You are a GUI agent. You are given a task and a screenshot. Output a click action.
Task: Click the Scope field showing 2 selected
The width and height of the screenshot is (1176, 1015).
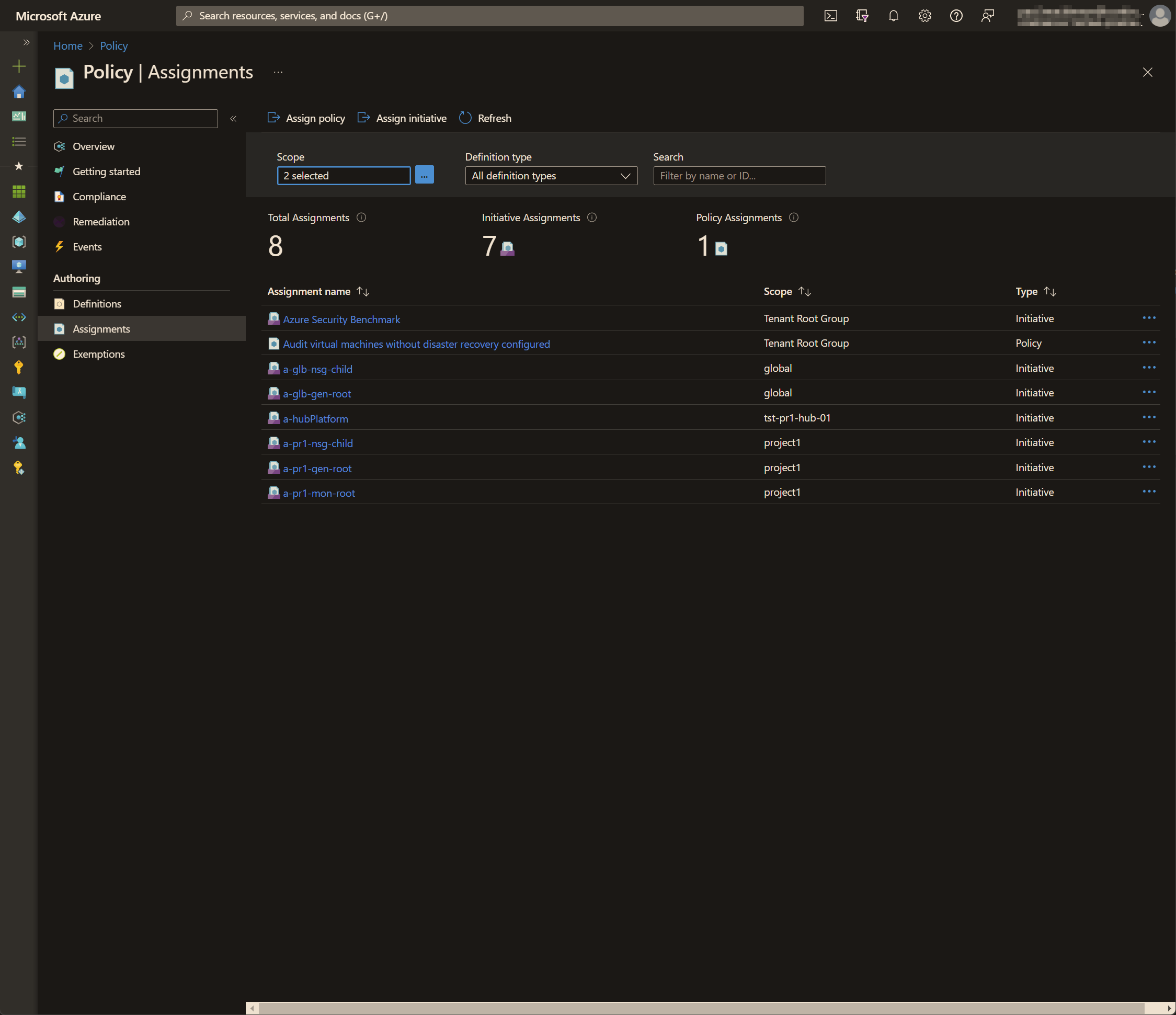344,176
